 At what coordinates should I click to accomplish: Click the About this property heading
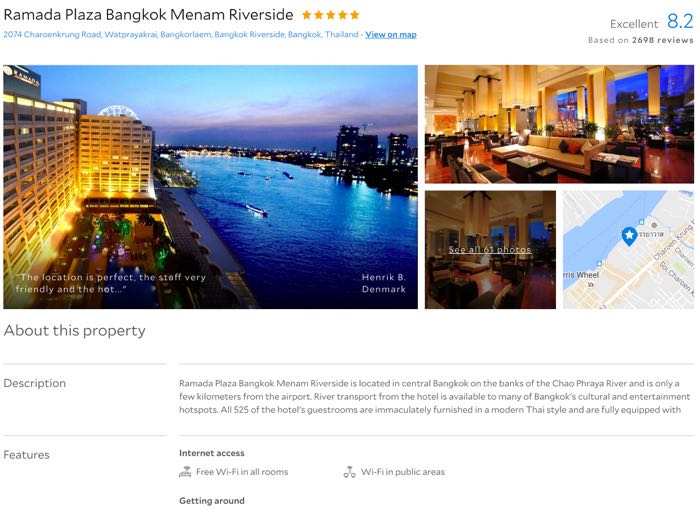click(75, 330)
